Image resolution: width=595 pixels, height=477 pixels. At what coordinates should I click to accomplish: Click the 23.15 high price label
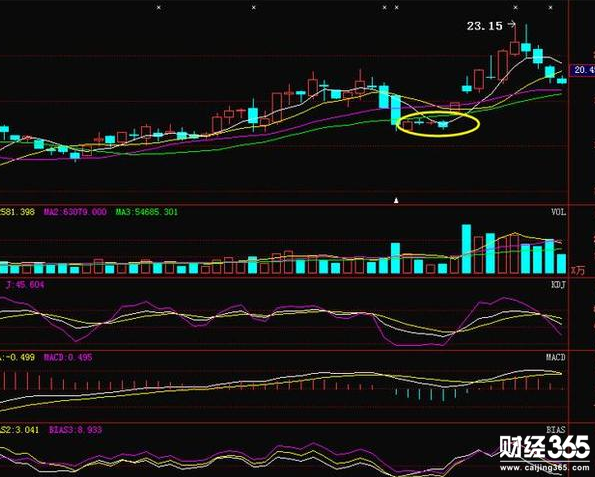484,26
